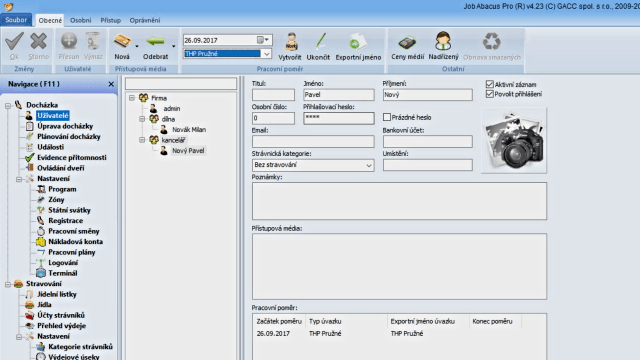
Task: Open Ovládání dveří item
Action: (60, 168)
